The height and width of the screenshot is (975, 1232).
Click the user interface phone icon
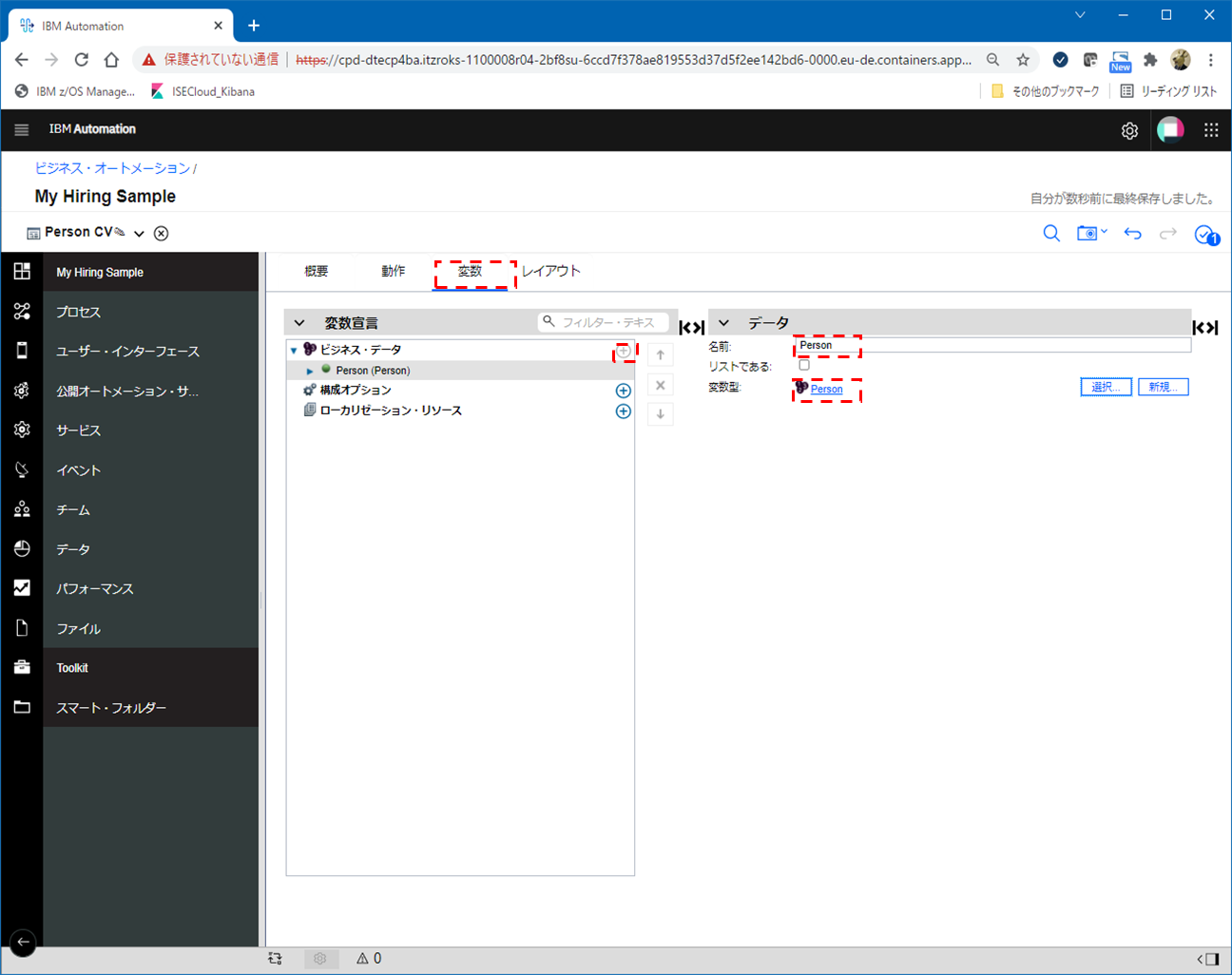pos(22,351)
